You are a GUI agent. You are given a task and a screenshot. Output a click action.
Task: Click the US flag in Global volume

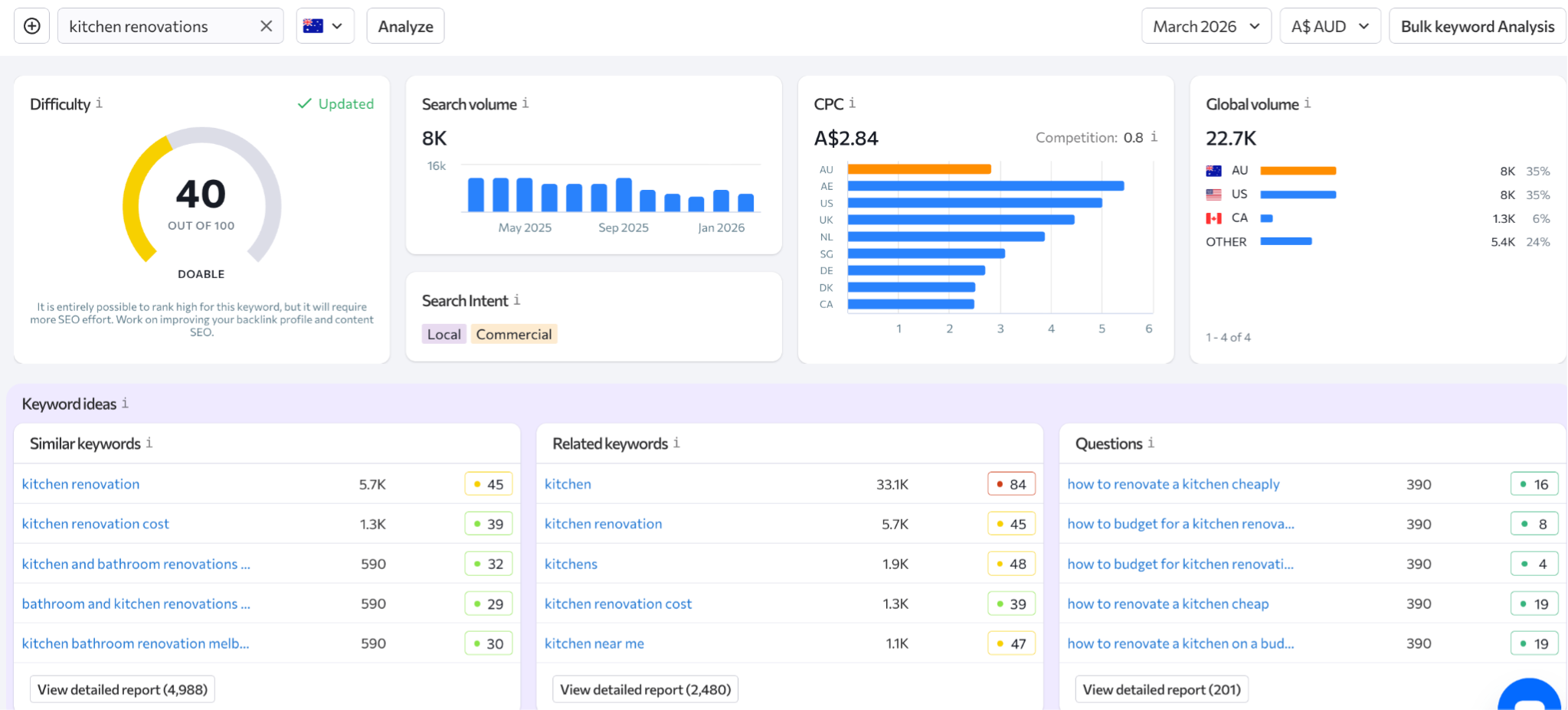pos(1214,195)
